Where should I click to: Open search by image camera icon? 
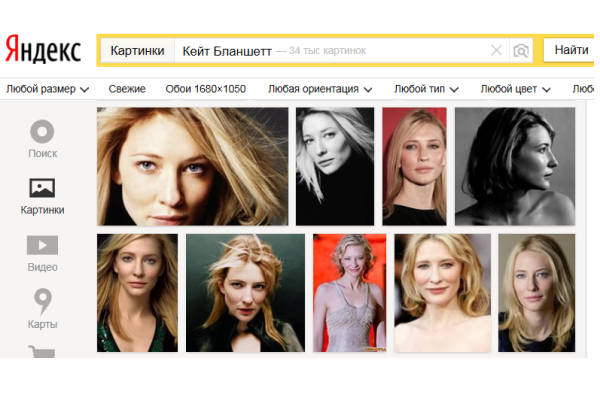click(520, 50)
